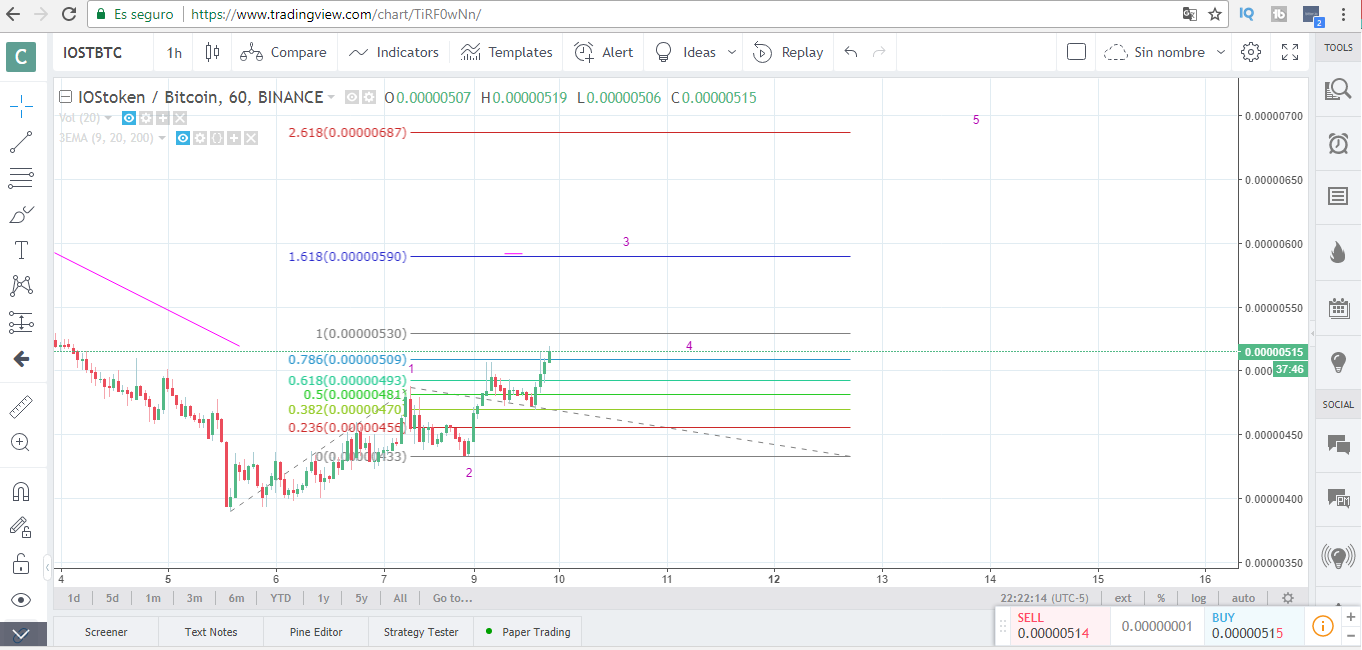Set the date range to 3m
Image resolution: width=1362 pixels, height=650 pixels.
coord(194,598)
